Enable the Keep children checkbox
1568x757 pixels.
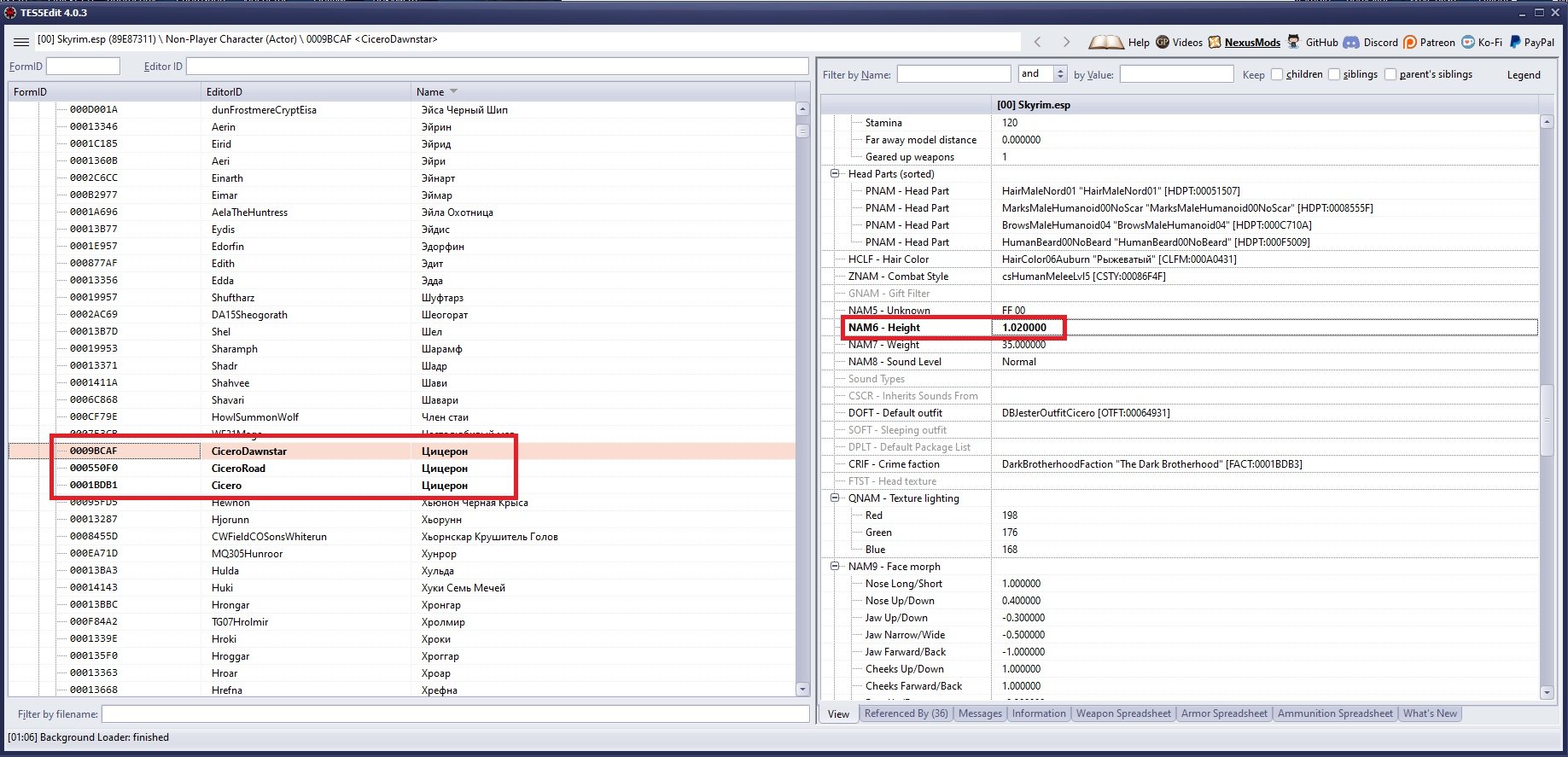tap(1277, 74)
